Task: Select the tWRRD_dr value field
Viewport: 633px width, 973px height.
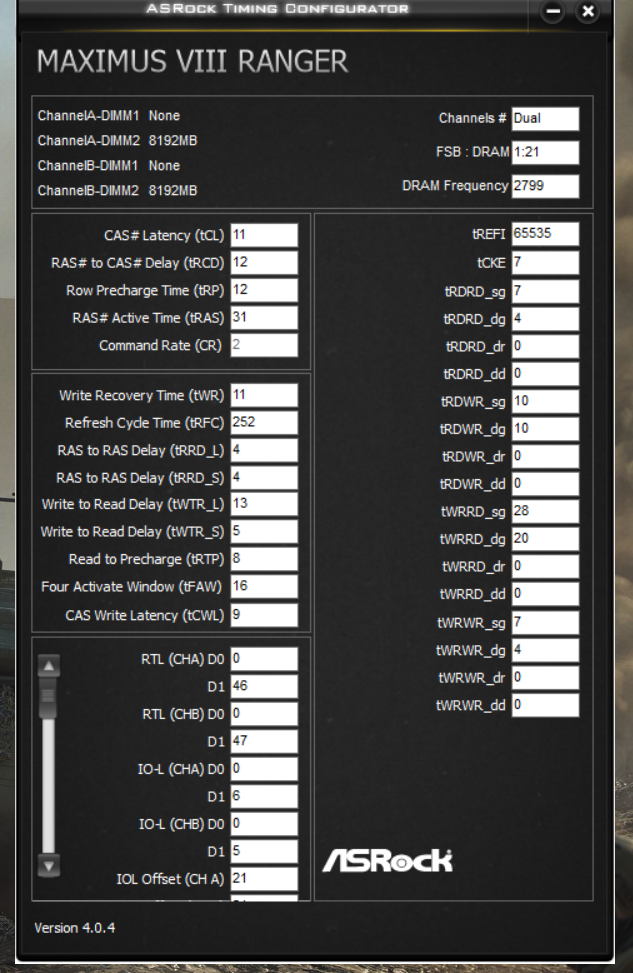Action: [545, 566]
